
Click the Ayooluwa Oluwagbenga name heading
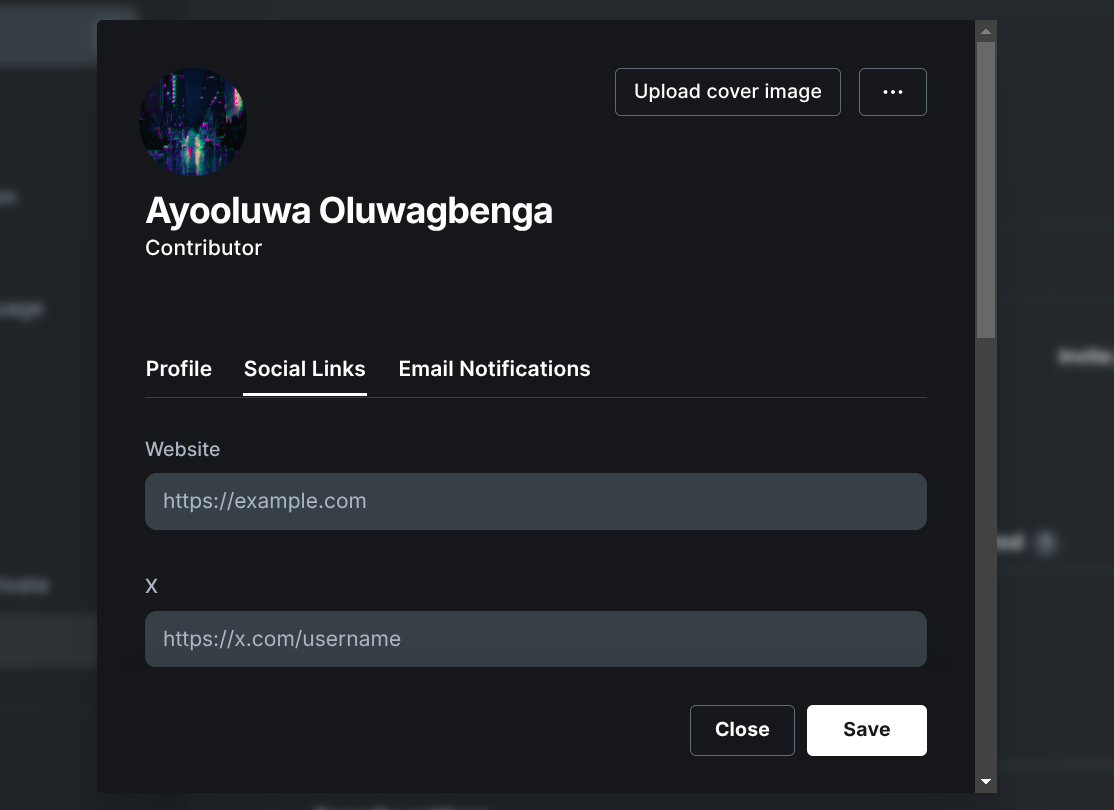coord(349,211)
